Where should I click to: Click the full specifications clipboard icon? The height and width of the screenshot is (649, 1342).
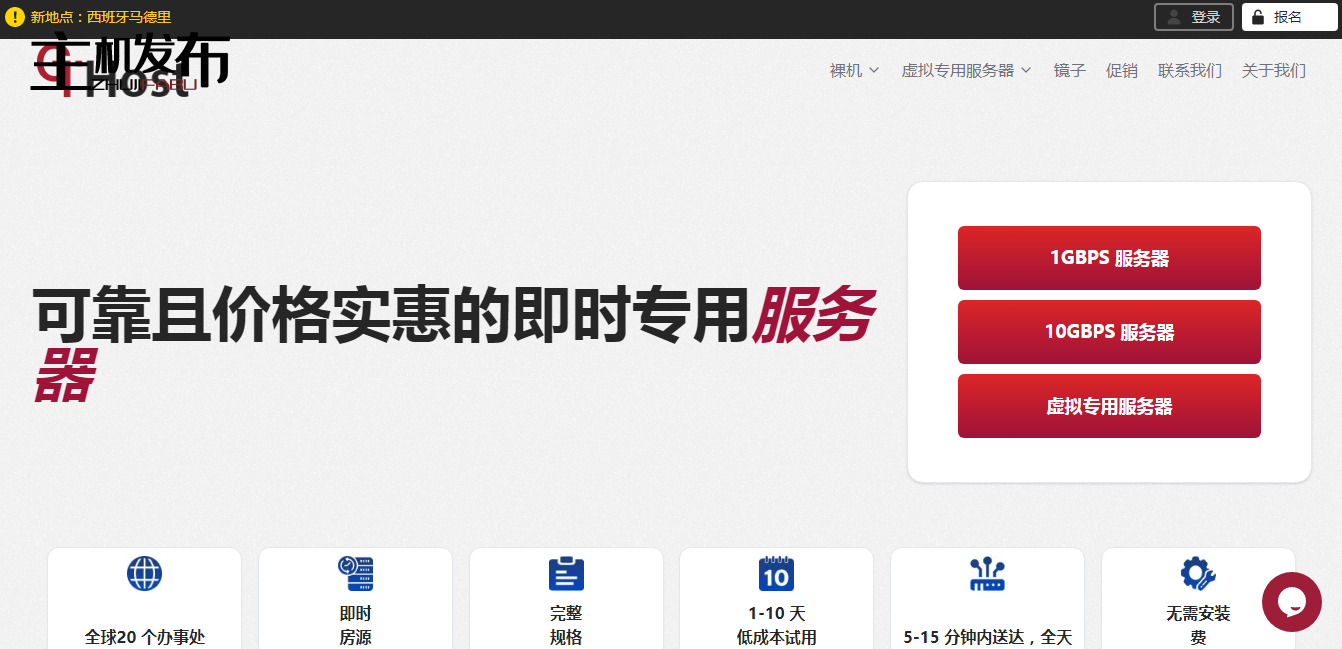click(566, 574)
